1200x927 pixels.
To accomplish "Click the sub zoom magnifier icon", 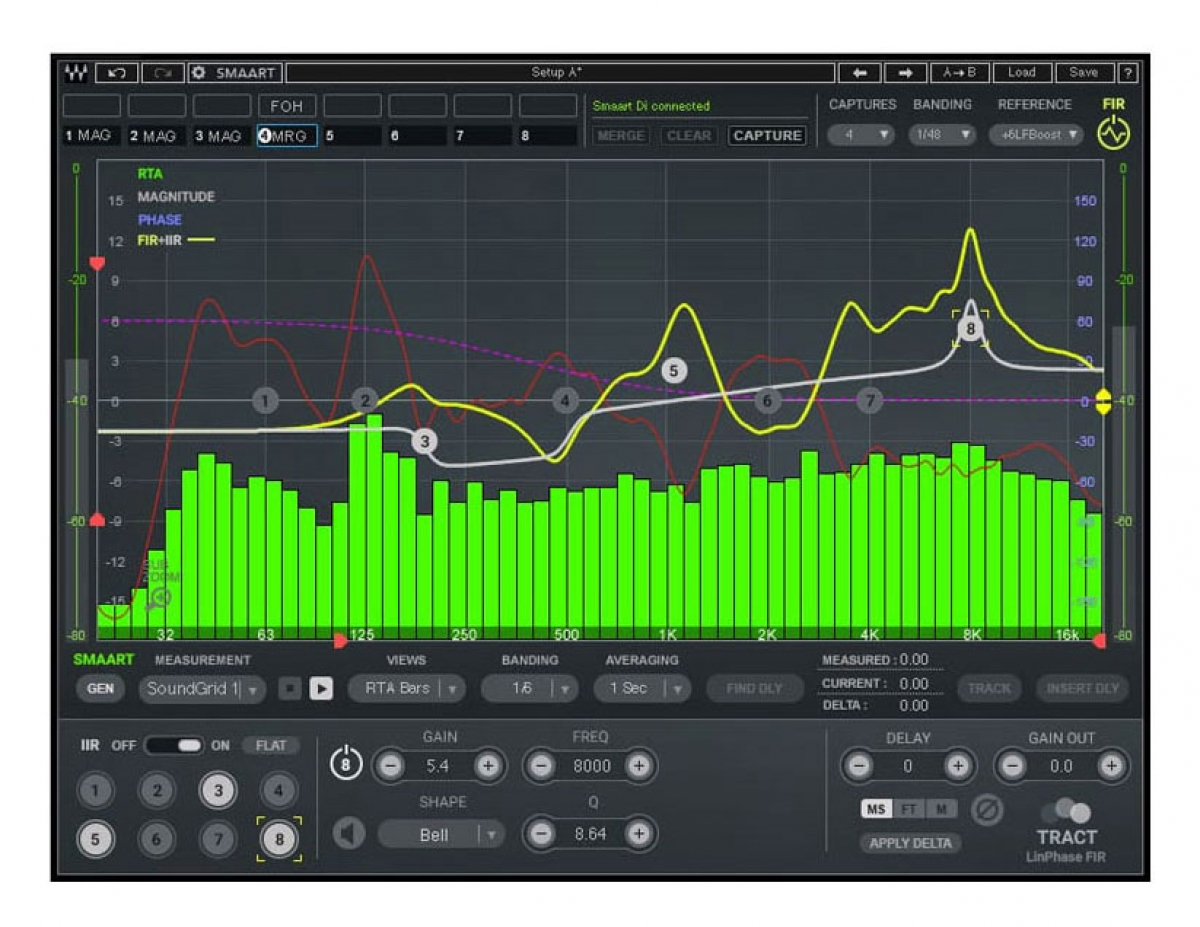I will [159, 598].
